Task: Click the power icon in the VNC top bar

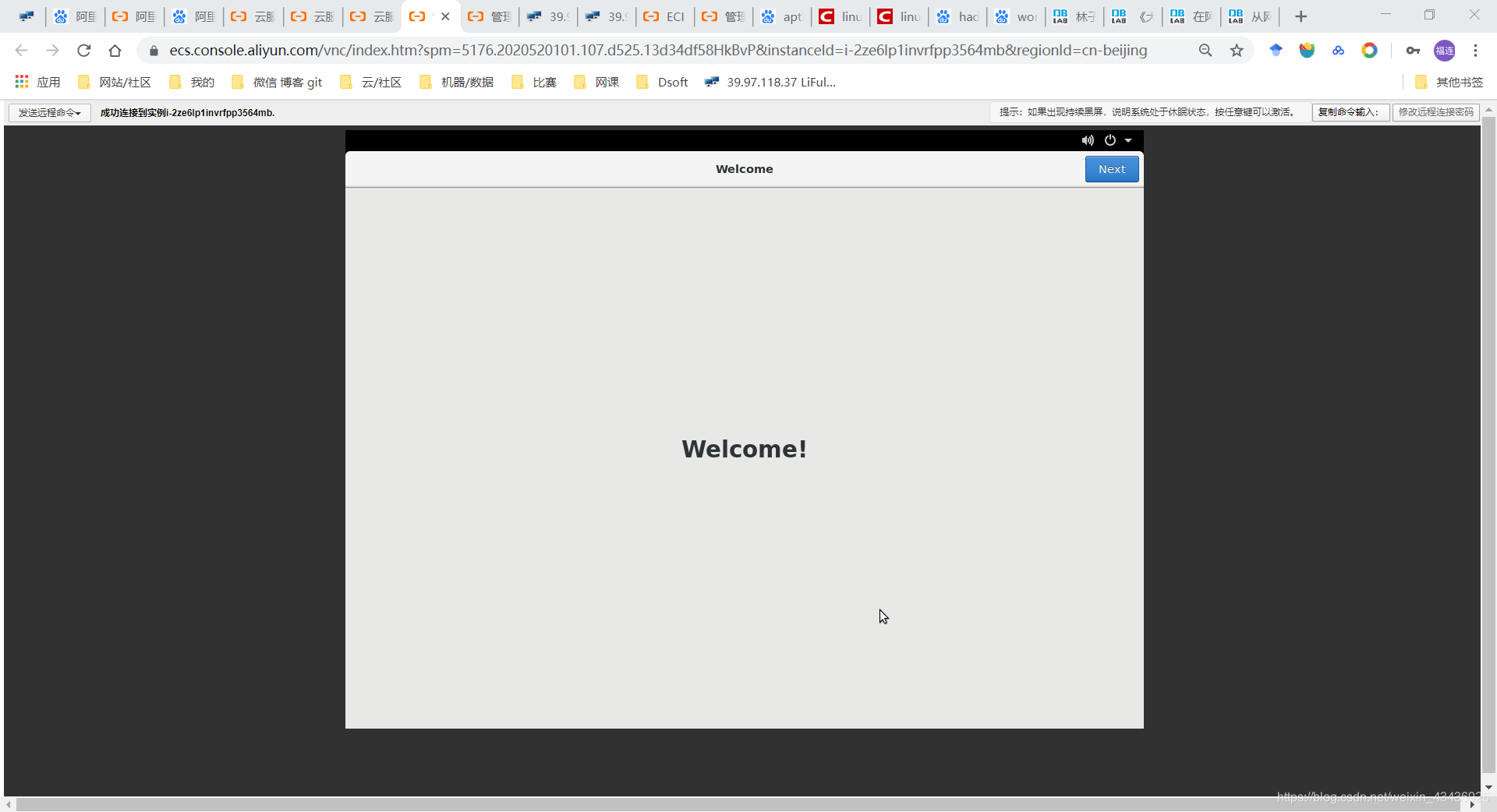Action: [1110, 140]
